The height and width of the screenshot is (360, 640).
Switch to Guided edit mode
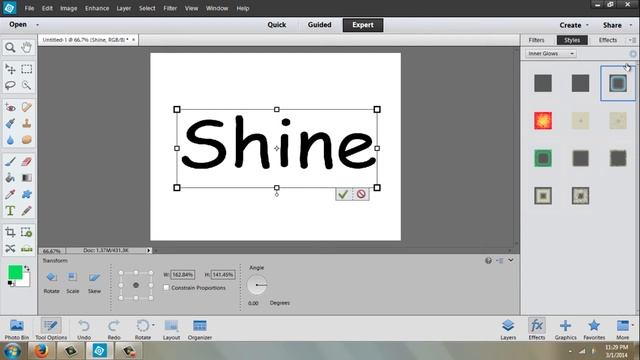coord(320,25)
